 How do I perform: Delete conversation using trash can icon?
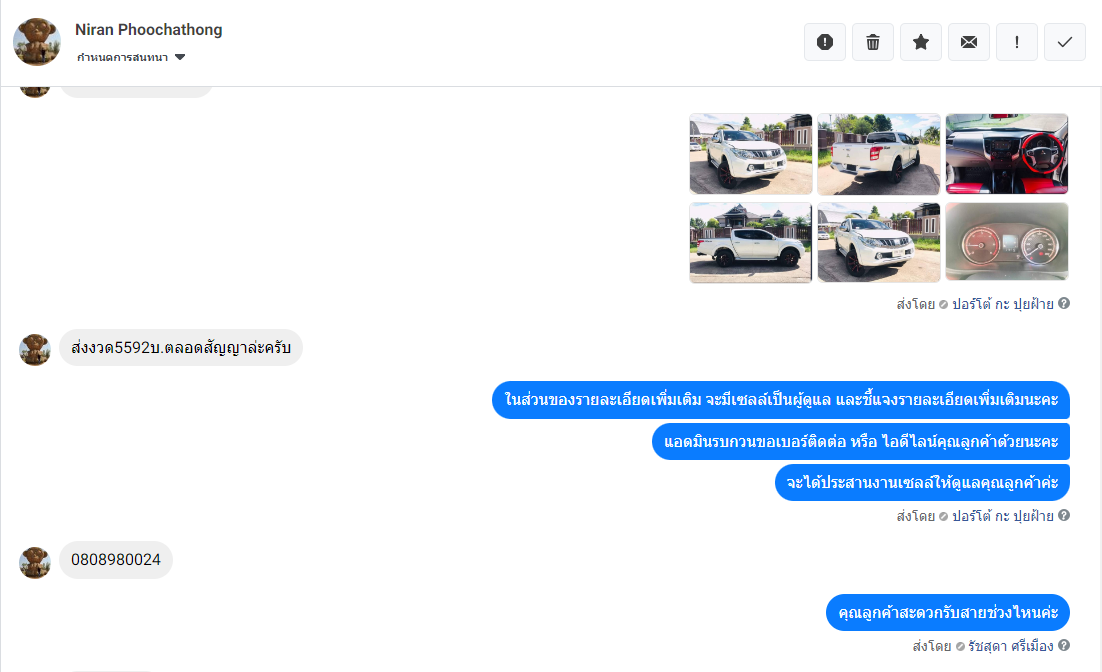(x=873, y=42)
